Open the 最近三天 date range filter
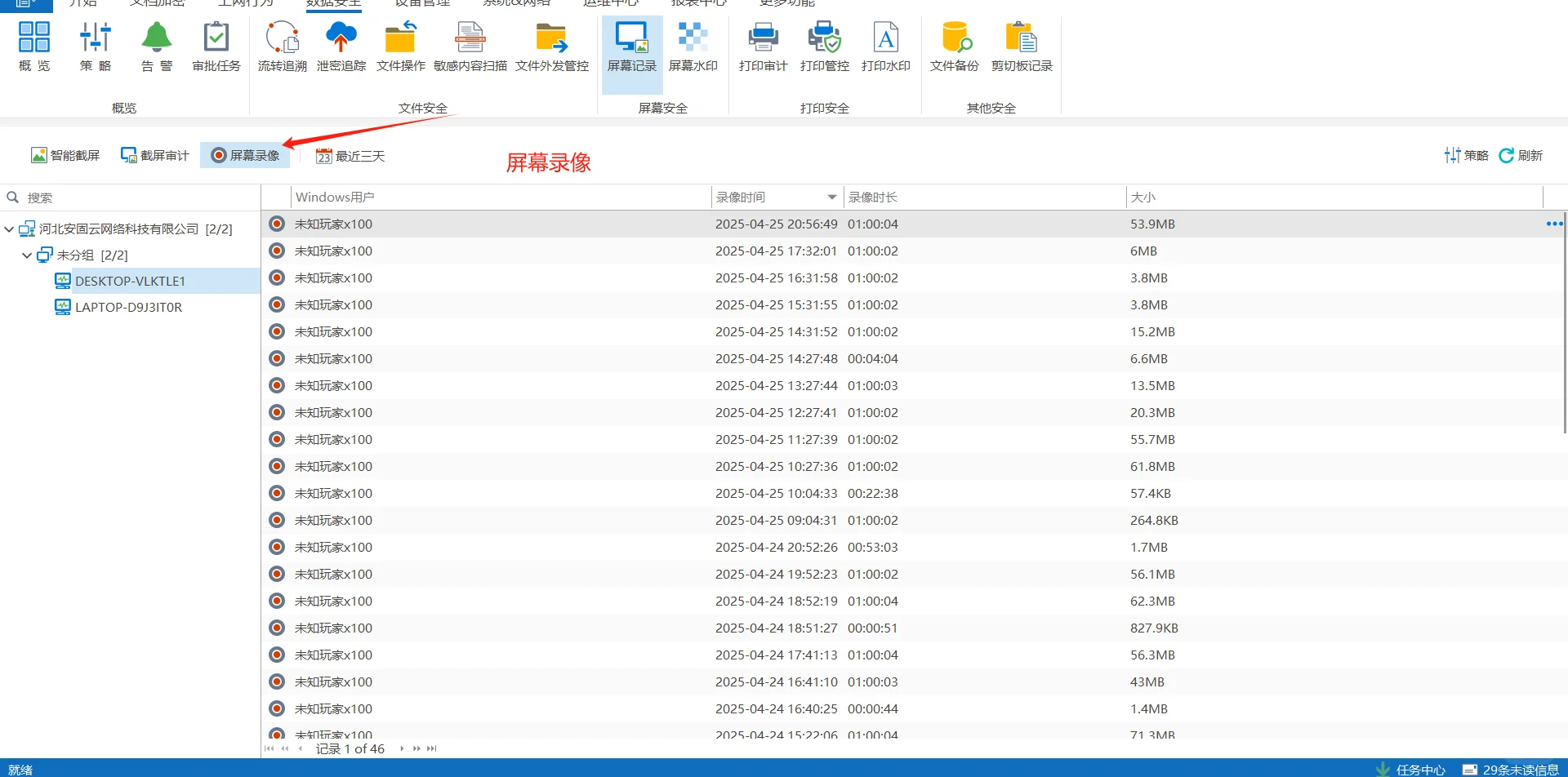The width and height of the screenshot is (1568, 777). point(350,156)
